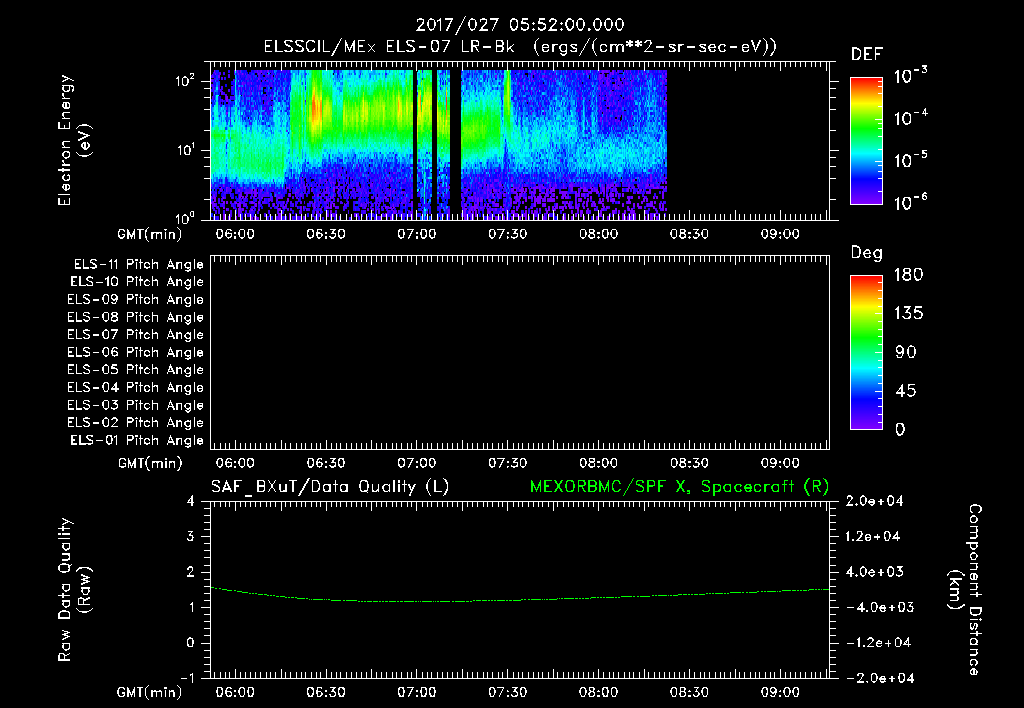This screenshot has width=1024, height=708.
Task: Click the DEF colorbar label
Action: [867, 55]
